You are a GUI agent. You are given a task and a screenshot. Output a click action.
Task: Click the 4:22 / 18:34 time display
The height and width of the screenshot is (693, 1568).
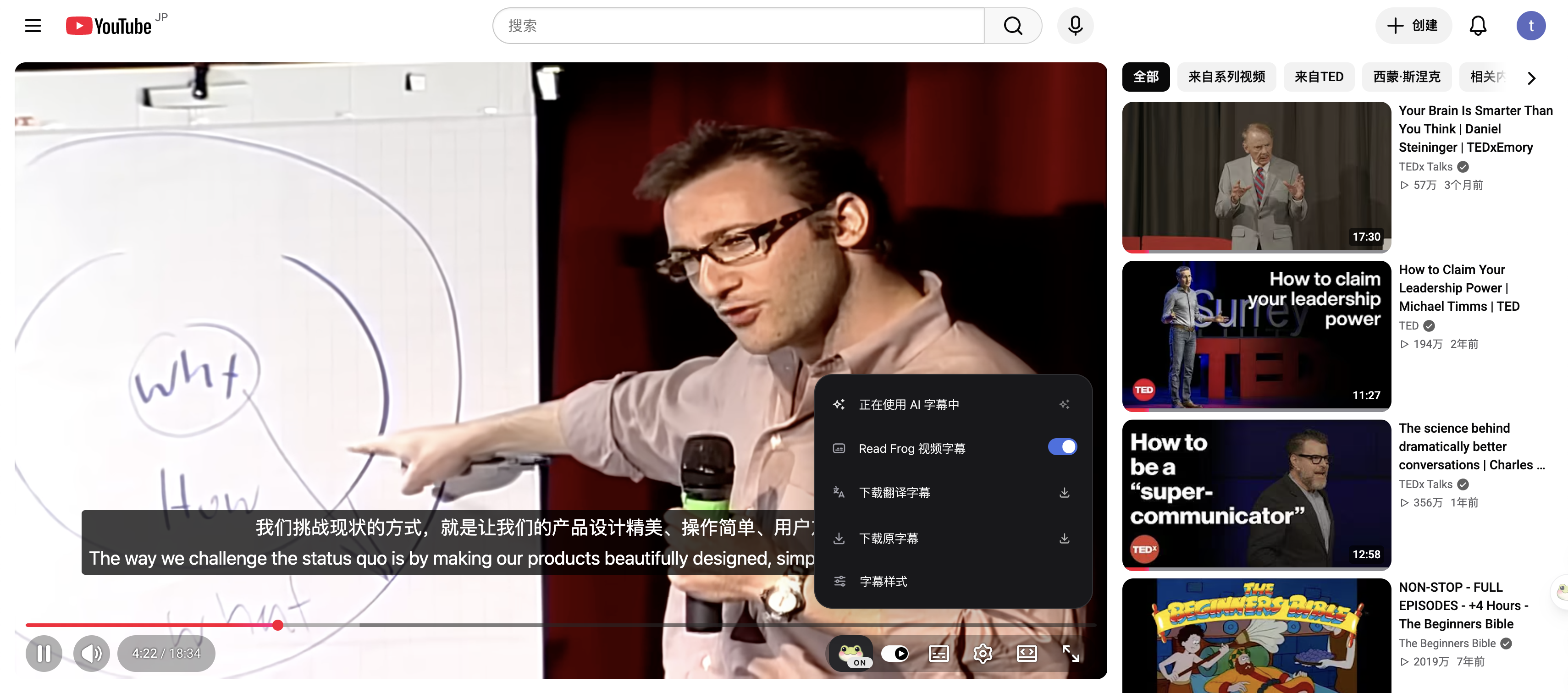click(166, 654)
